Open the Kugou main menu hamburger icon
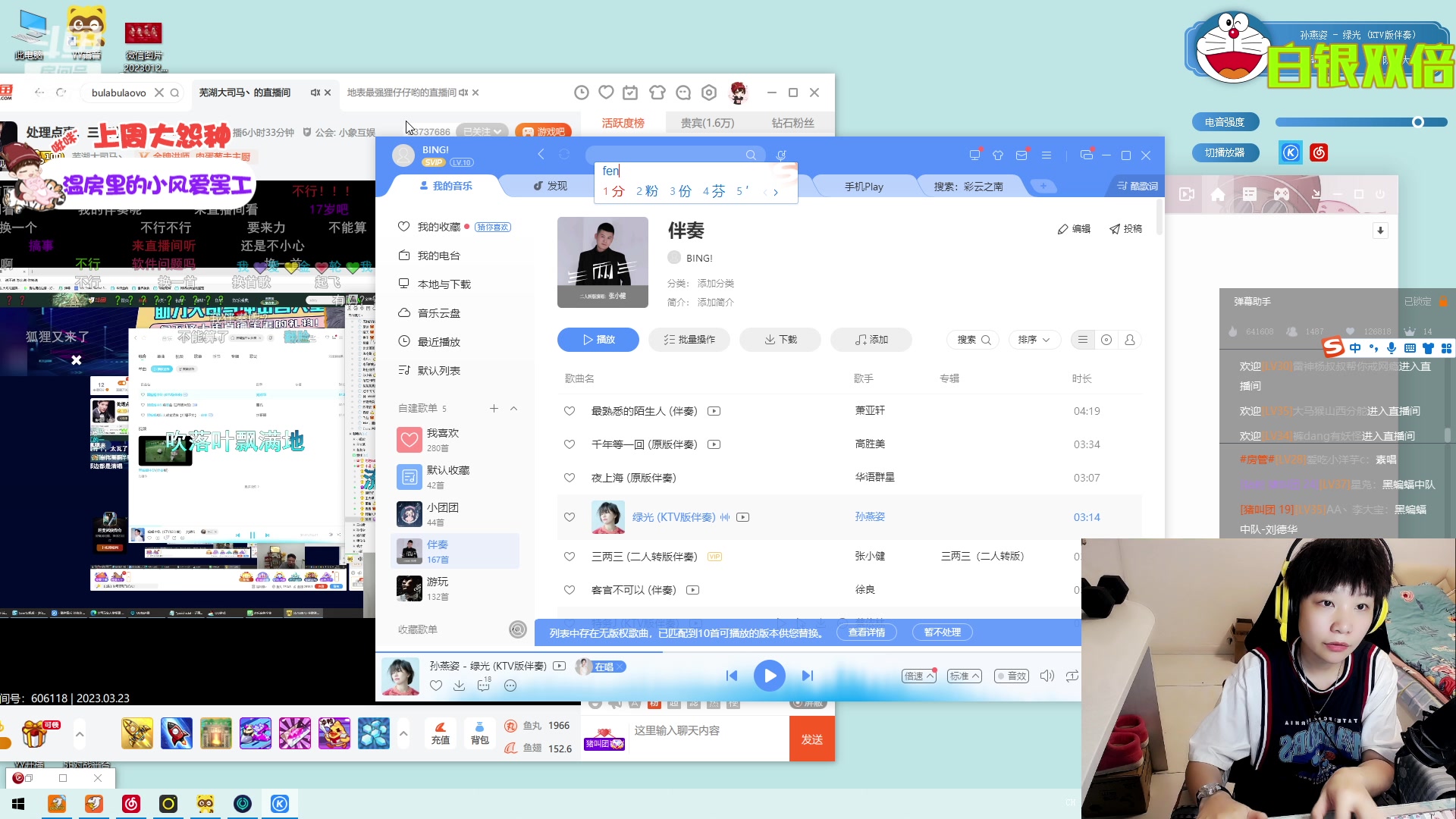This screenshot has height=819, width=1456. (1046, 155)
